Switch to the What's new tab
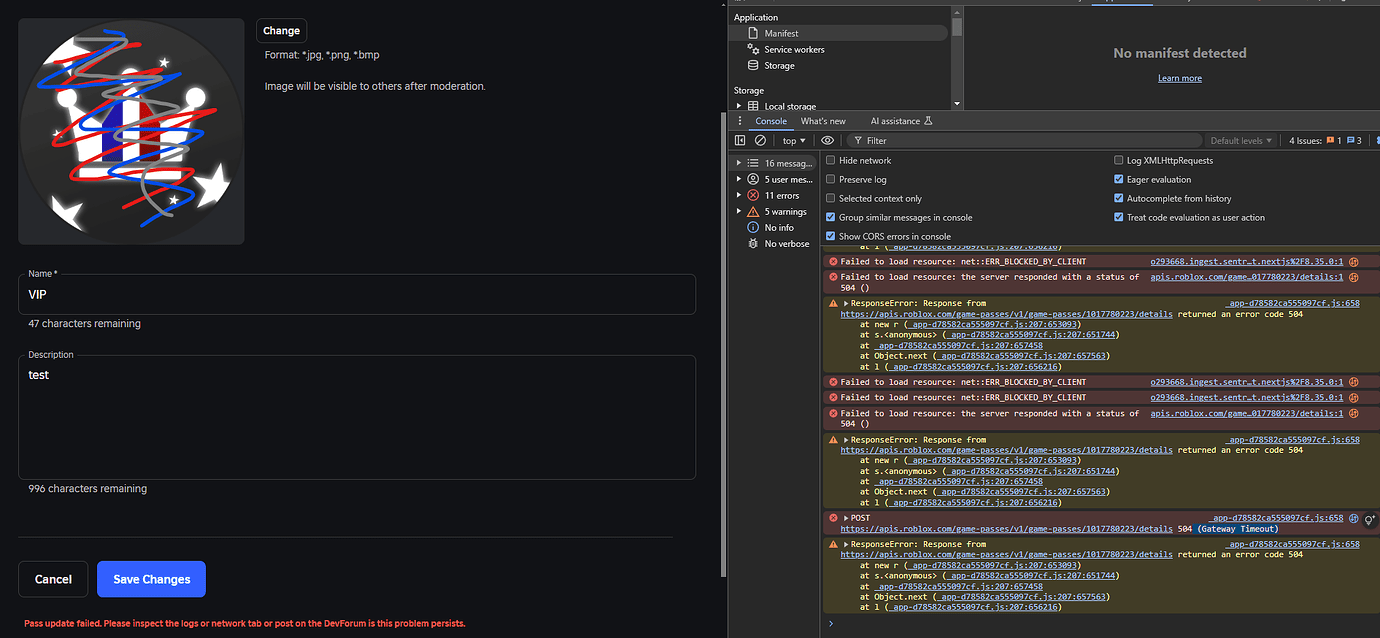This screenshot has width=1380, height=638. (x=823, y=121)
